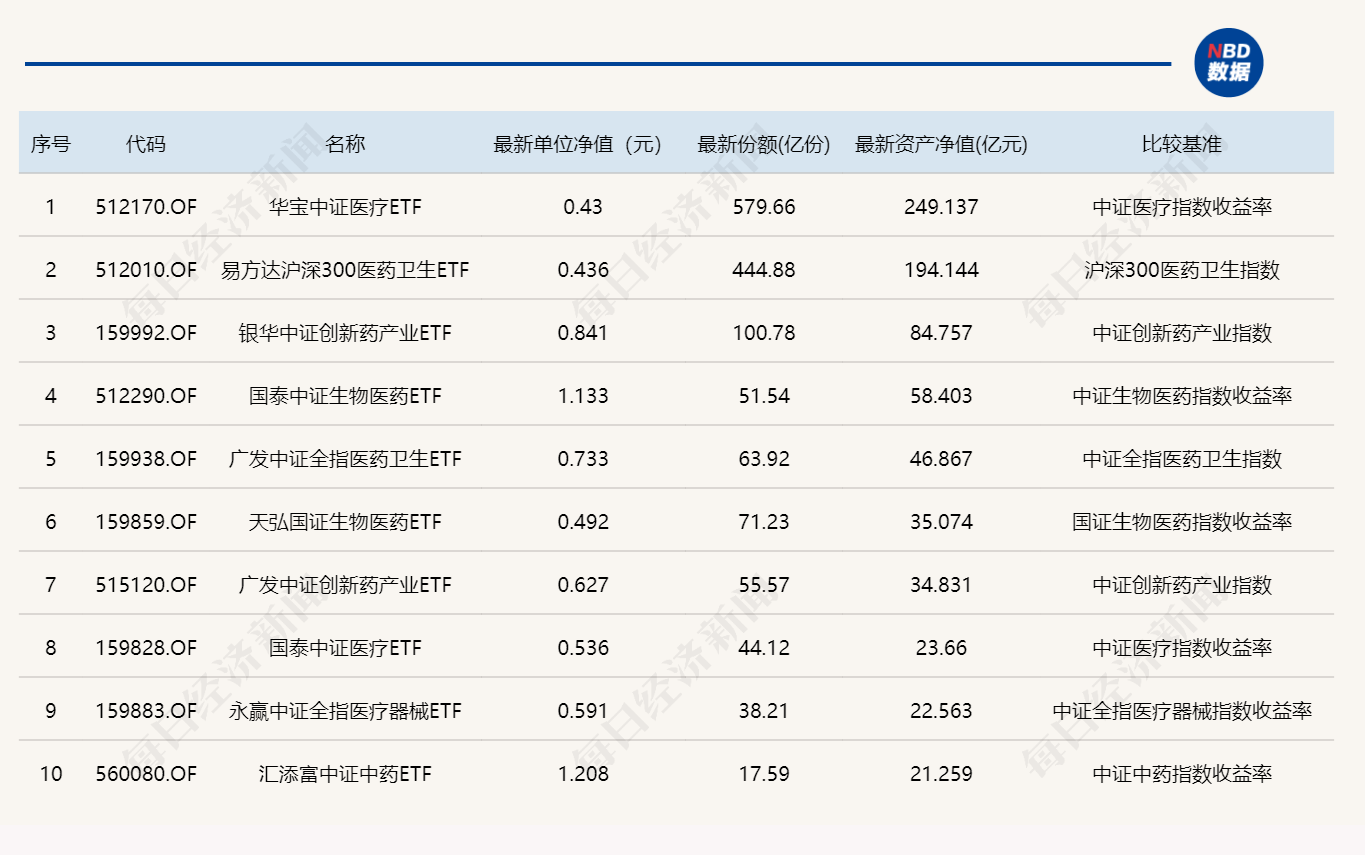Click net value 1.133
This screenshot has width=1365, height=855.
pyautogui.click(x=583, y=396)
